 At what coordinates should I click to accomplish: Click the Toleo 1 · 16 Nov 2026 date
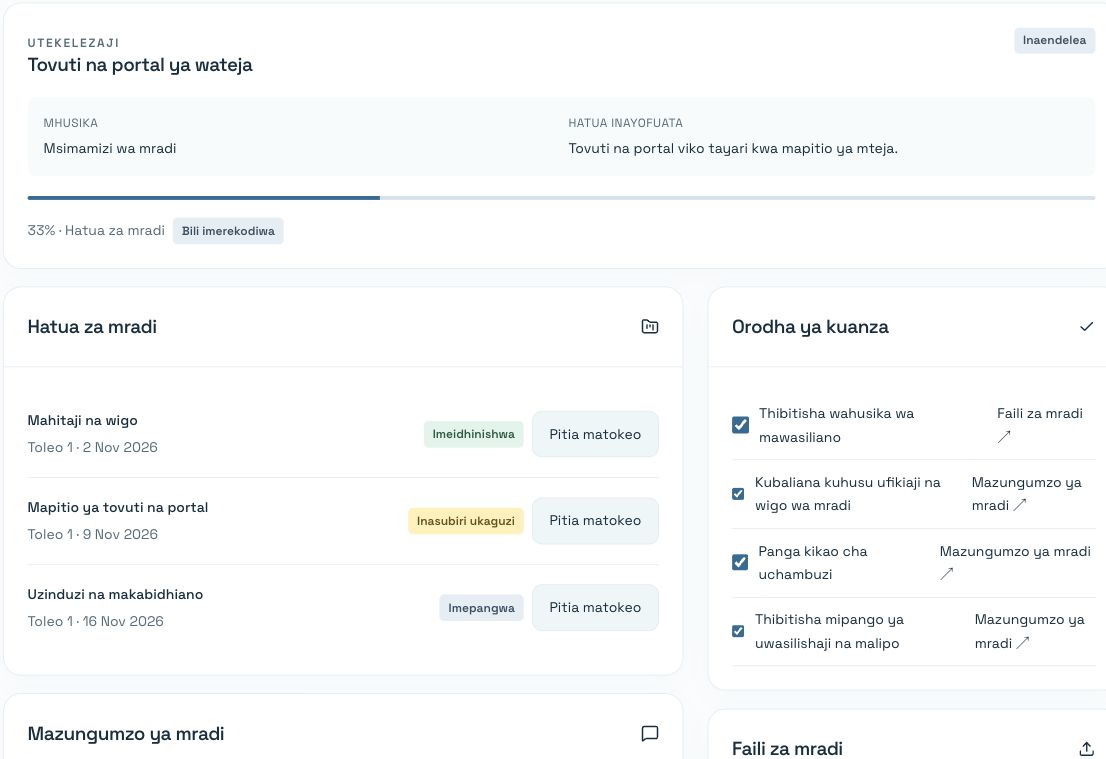tap(95, 621)
